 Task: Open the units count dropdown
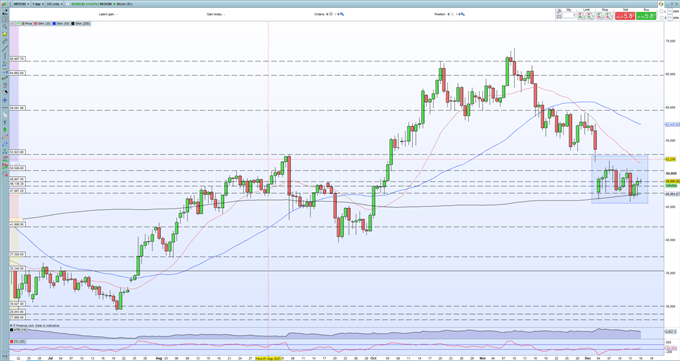(55, 4)
